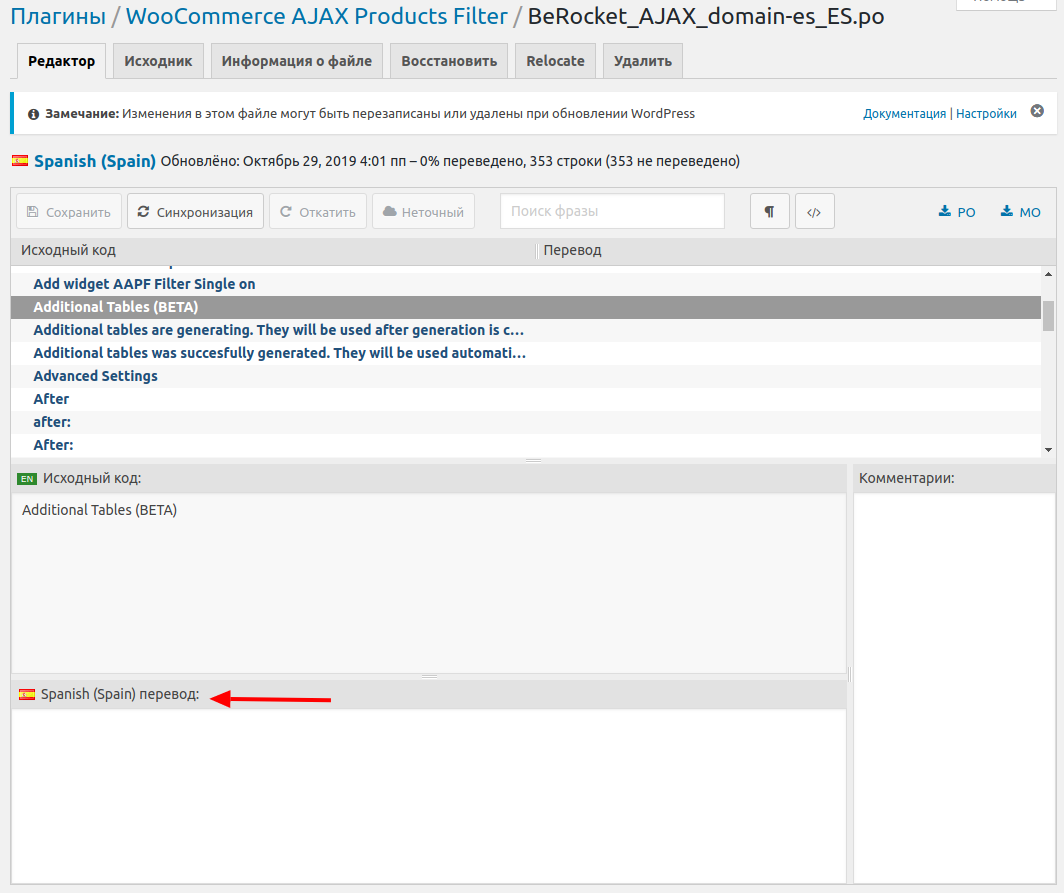Click the Sync (Синхронизация) button

tap(195, 212)
